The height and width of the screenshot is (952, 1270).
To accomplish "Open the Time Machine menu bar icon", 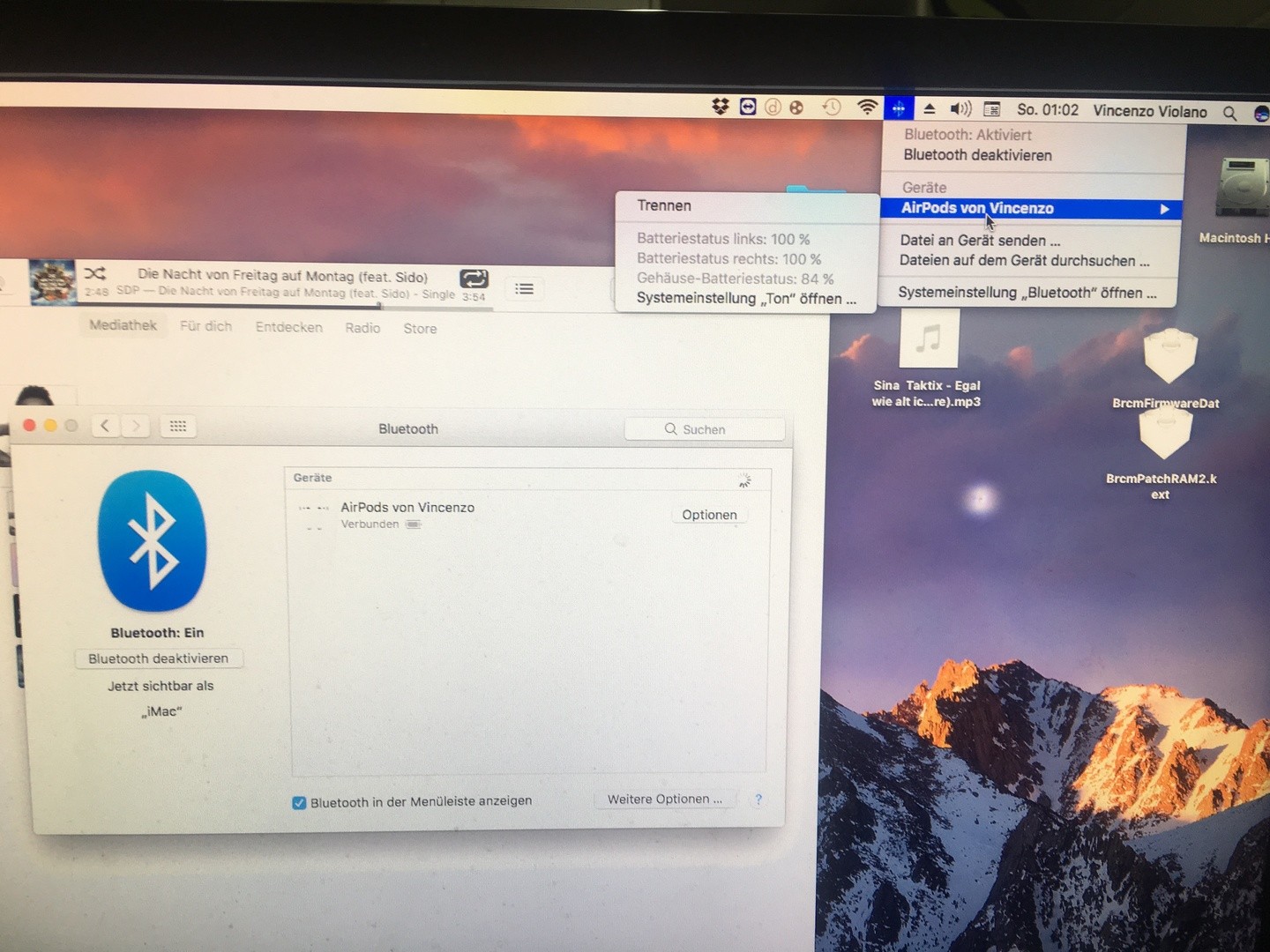I will click(831, 108).
